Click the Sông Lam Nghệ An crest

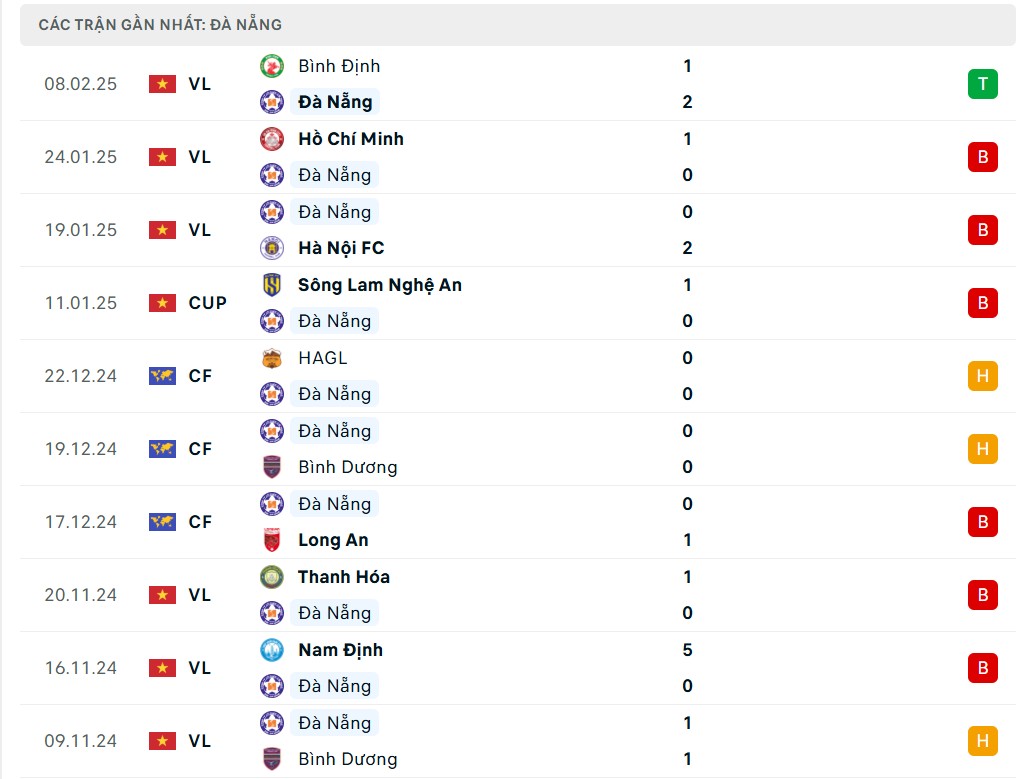(271, 285)
